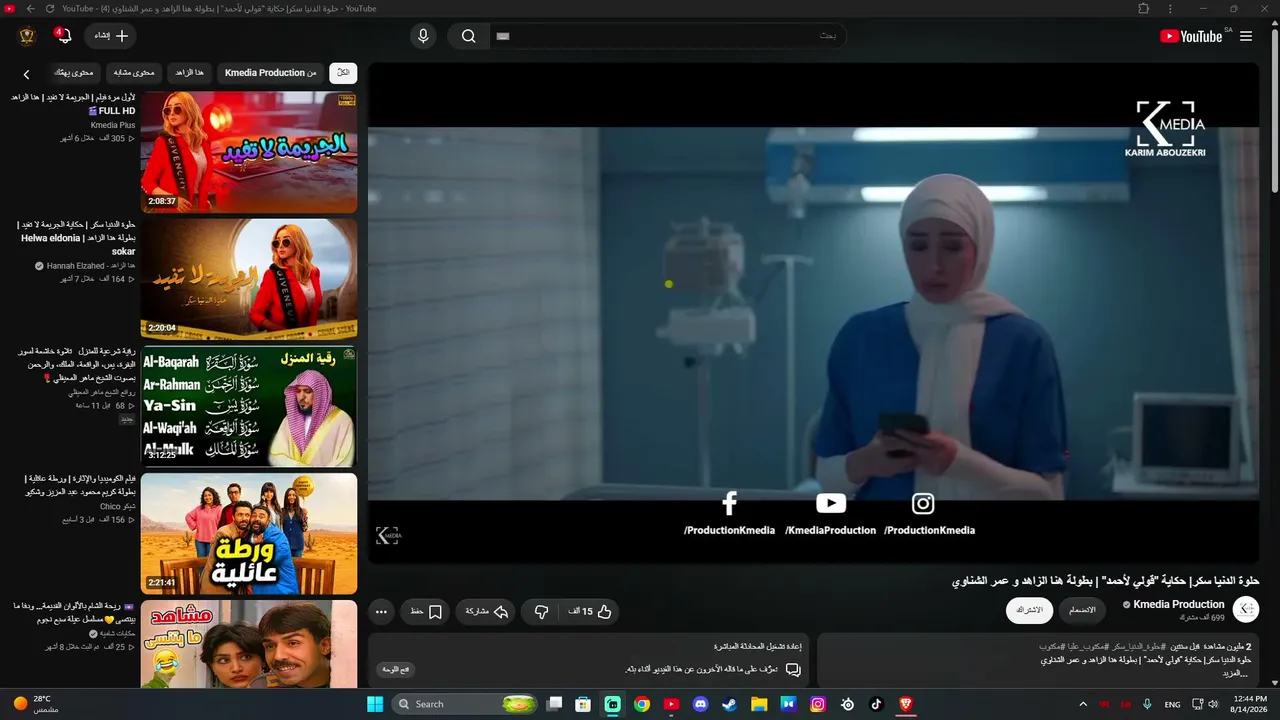Subscribe with the 'الاشتراك' button
Image resolution: width=1280 pixels, height=720 pixels.
coord(1029,610)
